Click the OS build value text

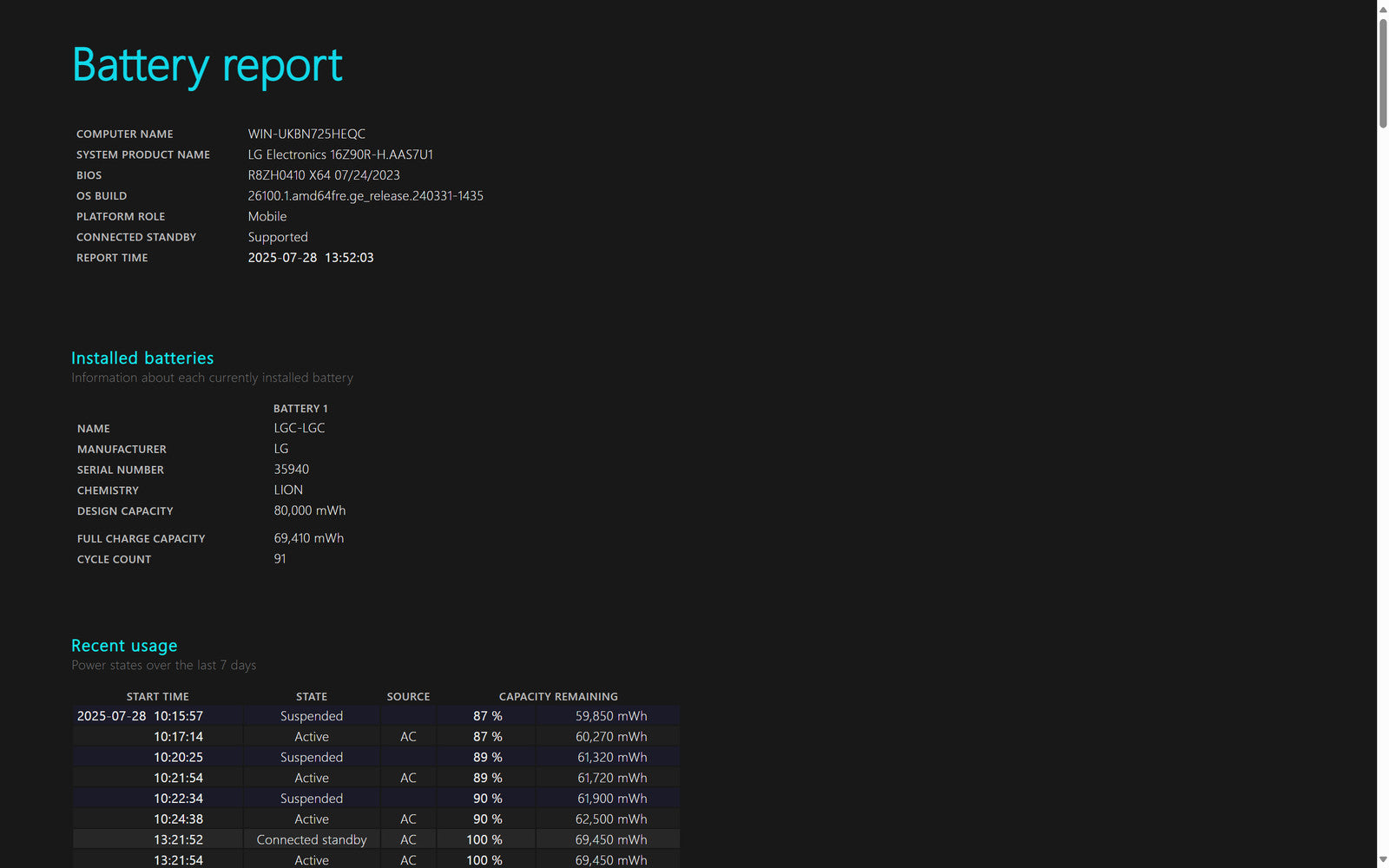click(365, 196)
